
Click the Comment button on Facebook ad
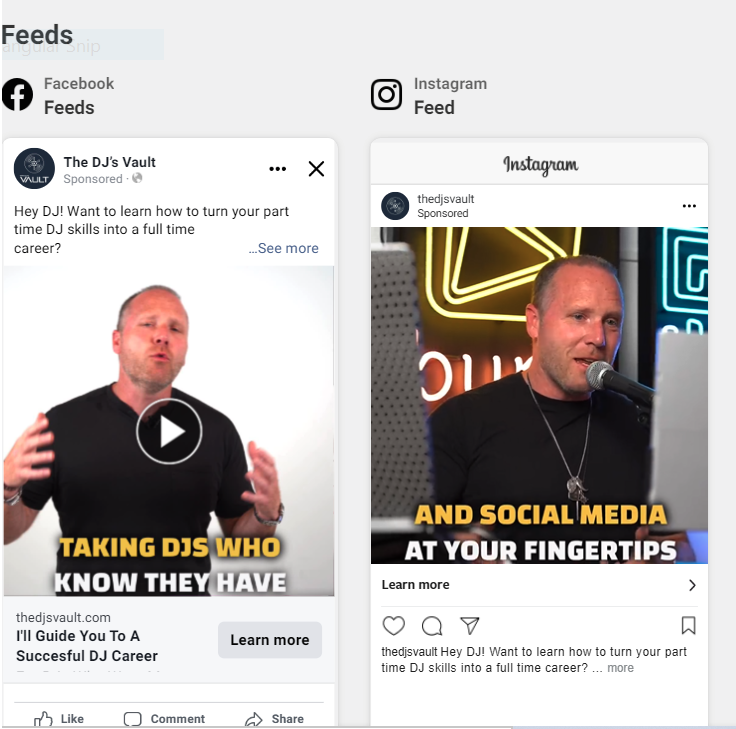pos(164,719)
